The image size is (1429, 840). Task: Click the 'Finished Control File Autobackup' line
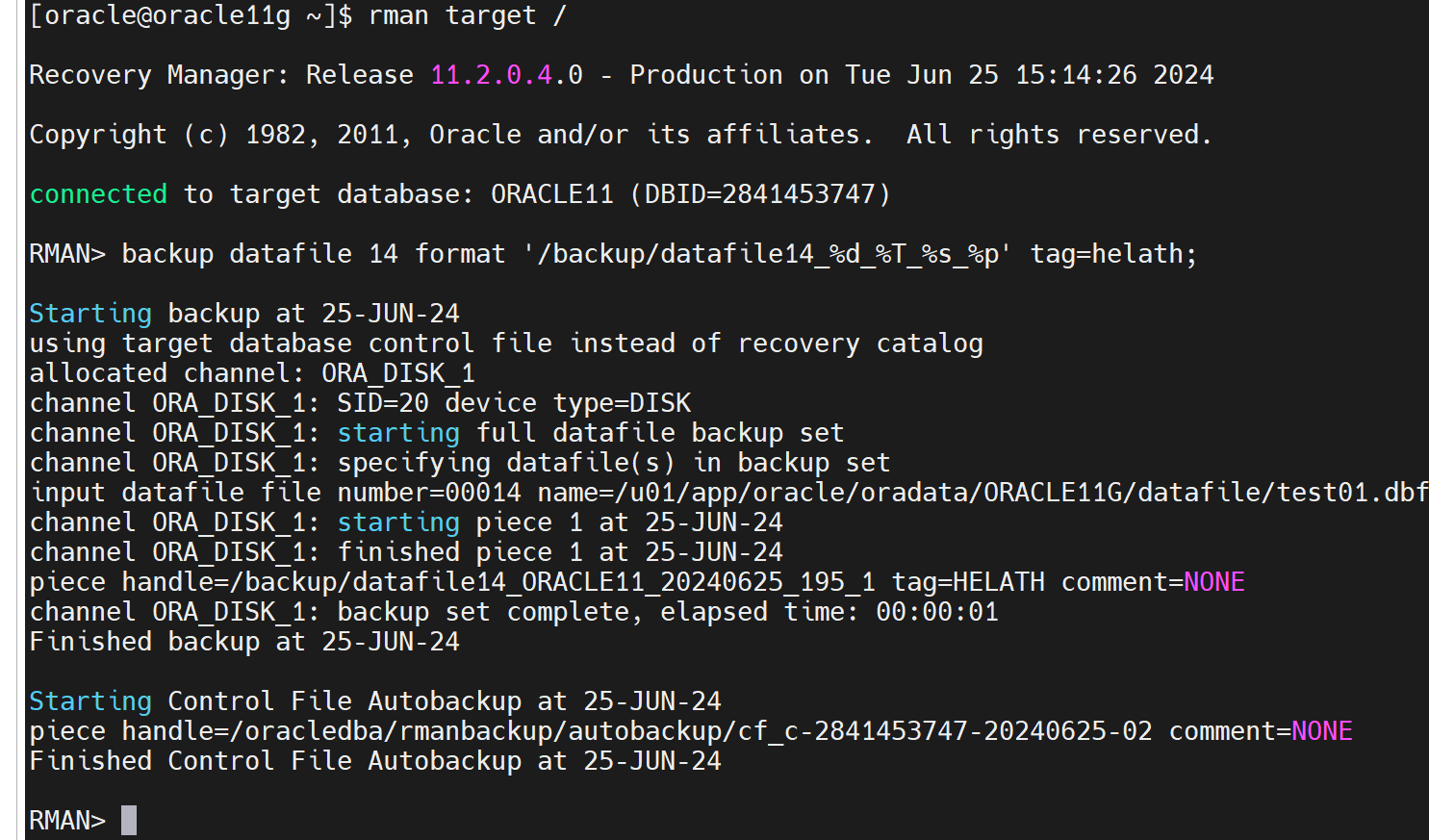coord(375,761)
